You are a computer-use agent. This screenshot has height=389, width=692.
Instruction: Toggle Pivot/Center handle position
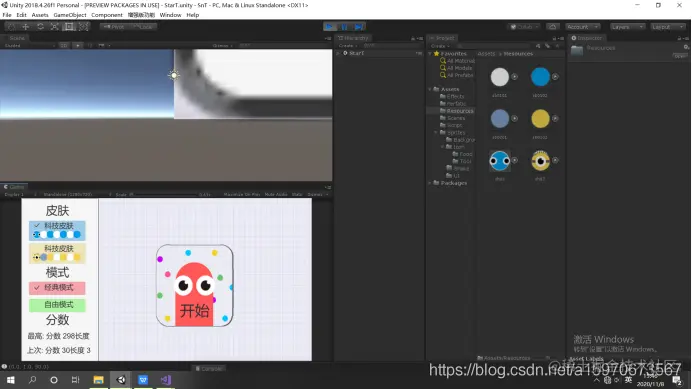(114, 27)
